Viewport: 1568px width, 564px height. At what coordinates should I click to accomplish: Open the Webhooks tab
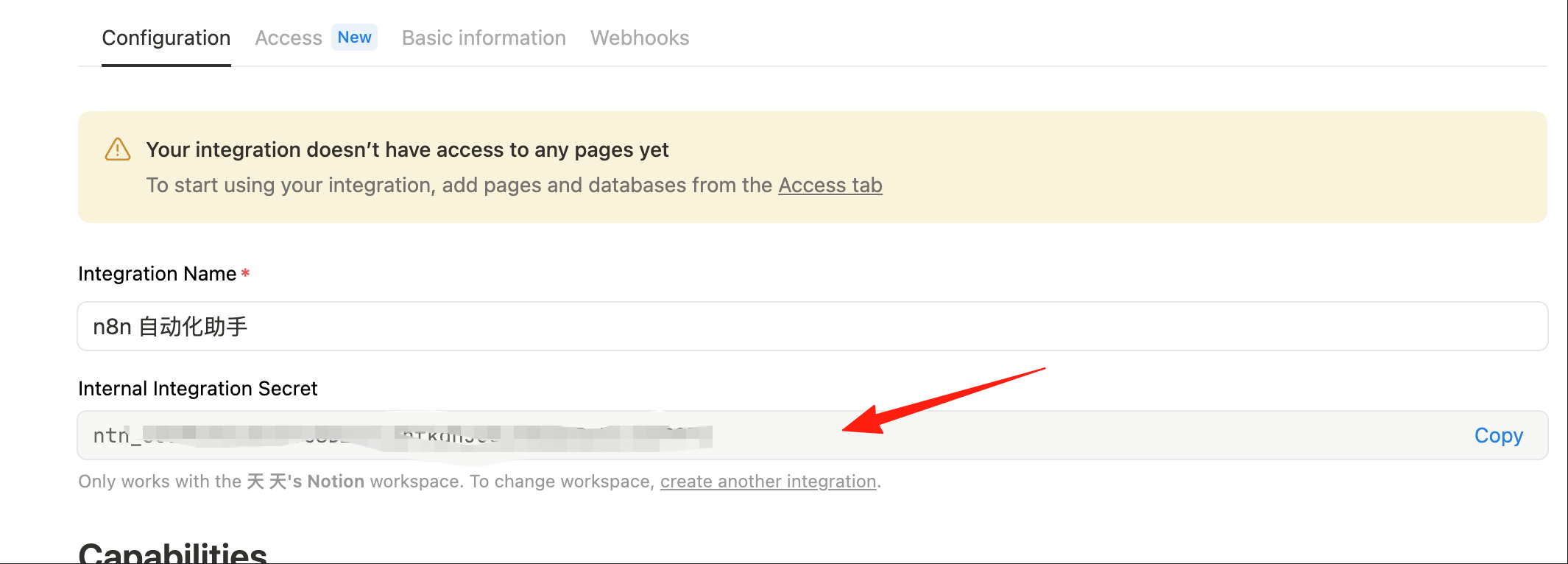point(640,38)
